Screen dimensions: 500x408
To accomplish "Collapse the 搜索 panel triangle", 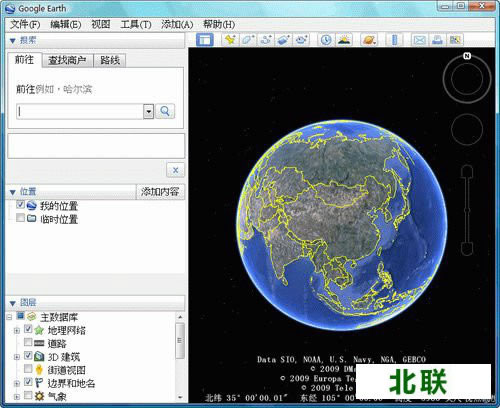I will point(13,41).
